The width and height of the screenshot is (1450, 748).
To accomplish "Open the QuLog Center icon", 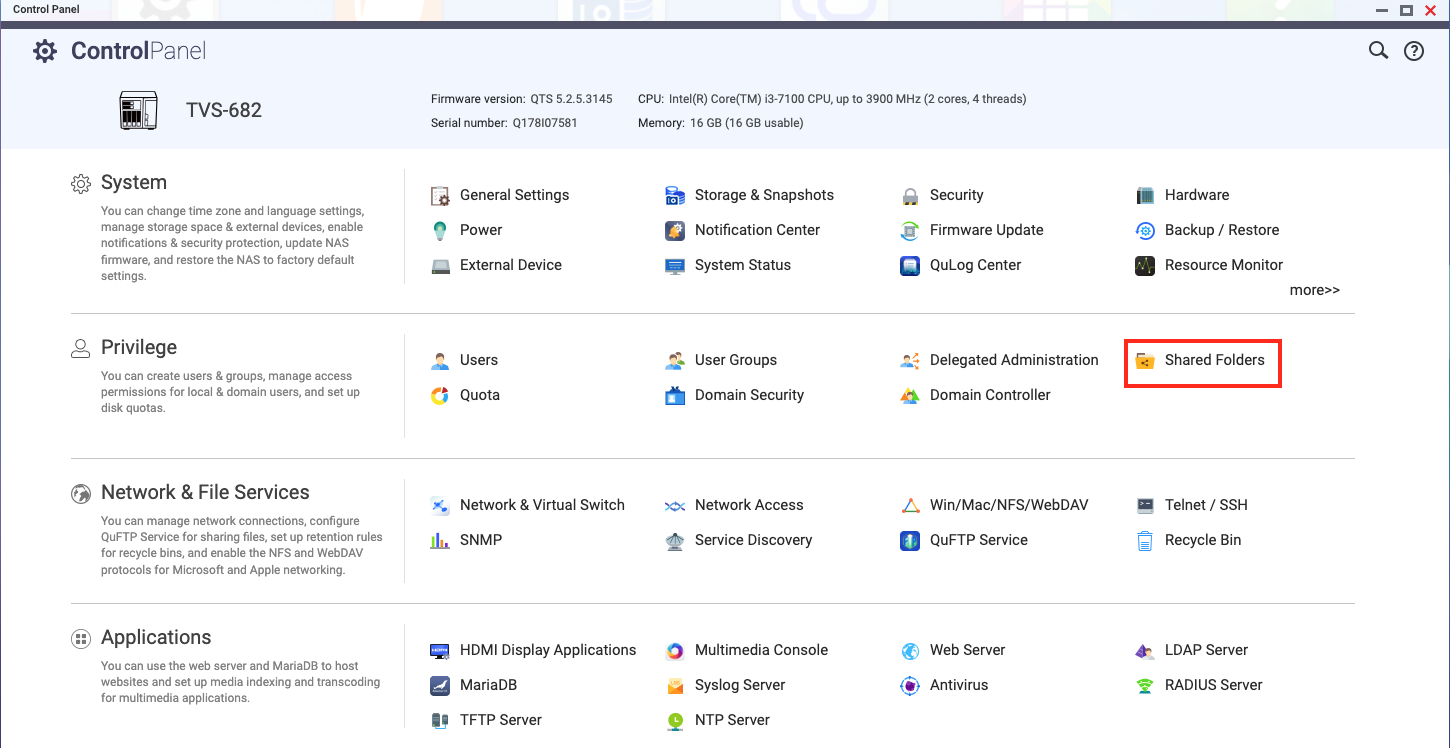I will point(910,265).
